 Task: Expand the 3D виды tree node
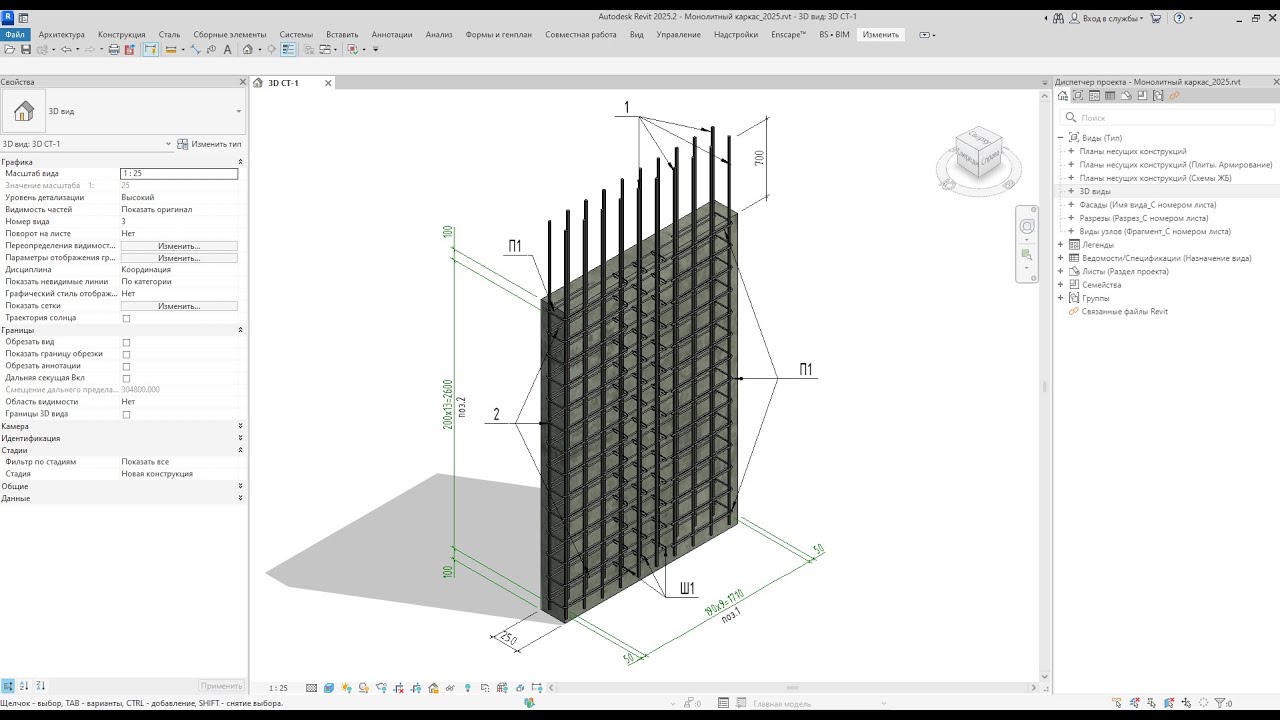click(1071, 191)
